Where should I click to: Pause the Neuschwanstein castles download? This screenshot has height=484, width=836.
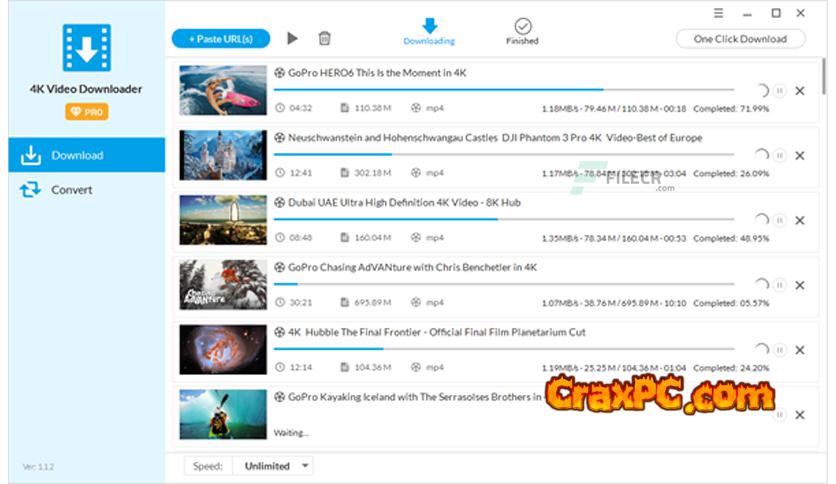779,156
